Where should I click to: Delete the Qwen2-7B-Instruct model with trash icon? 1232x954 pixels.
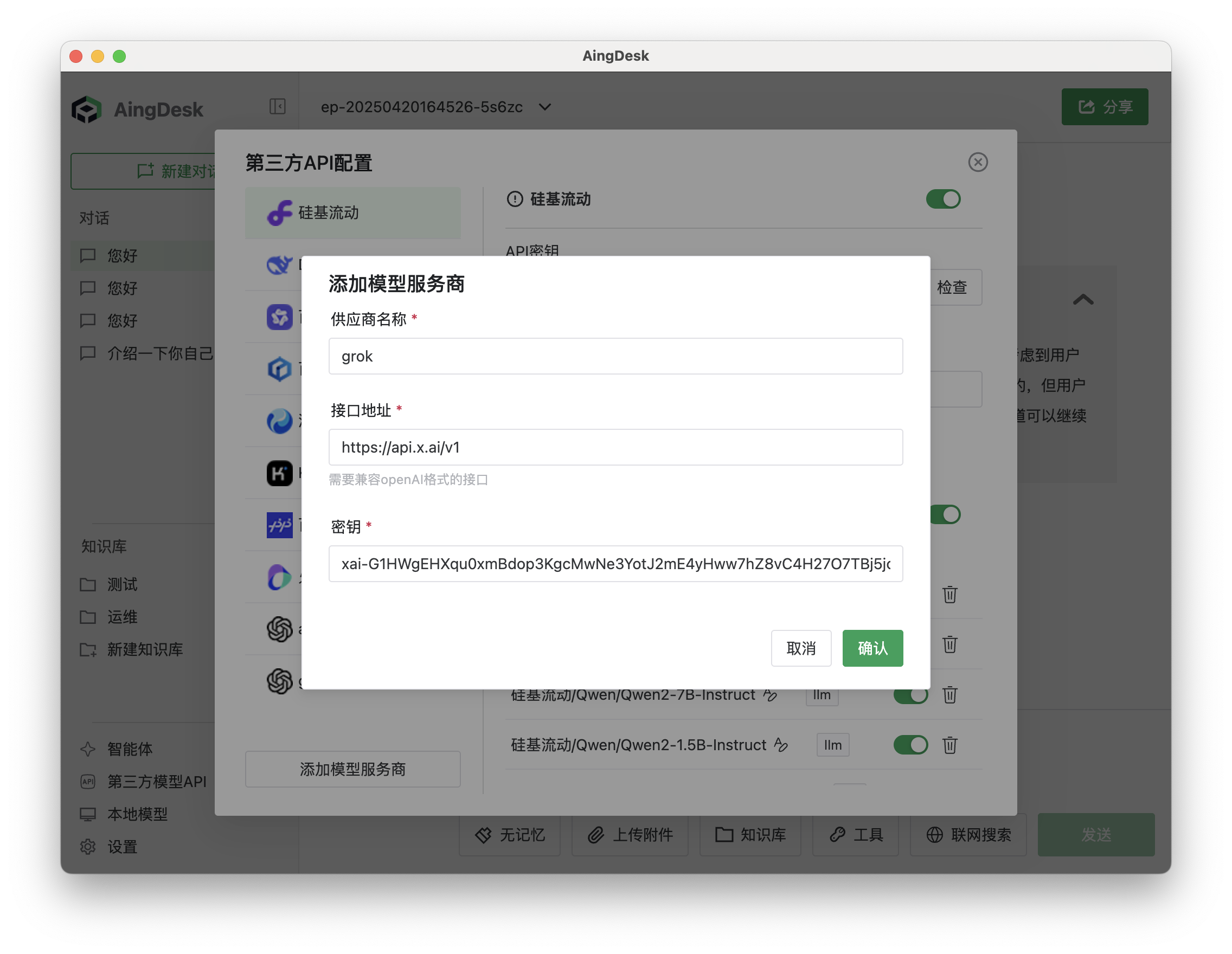pos(949,695)
